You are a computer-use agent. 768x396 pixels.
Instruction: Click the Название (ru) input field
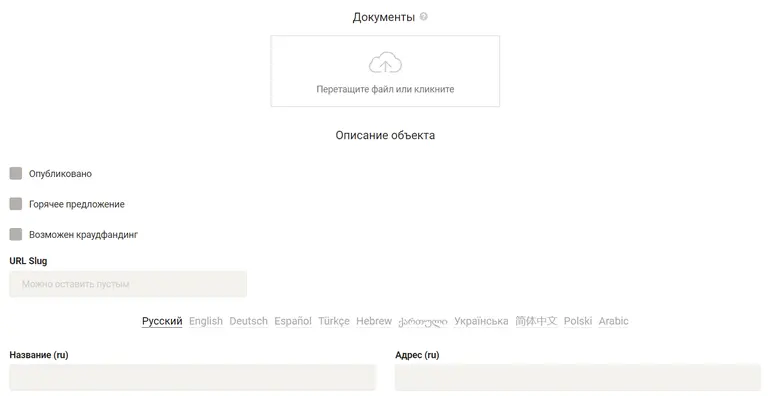pyautogui.click(x=192, y=377)
